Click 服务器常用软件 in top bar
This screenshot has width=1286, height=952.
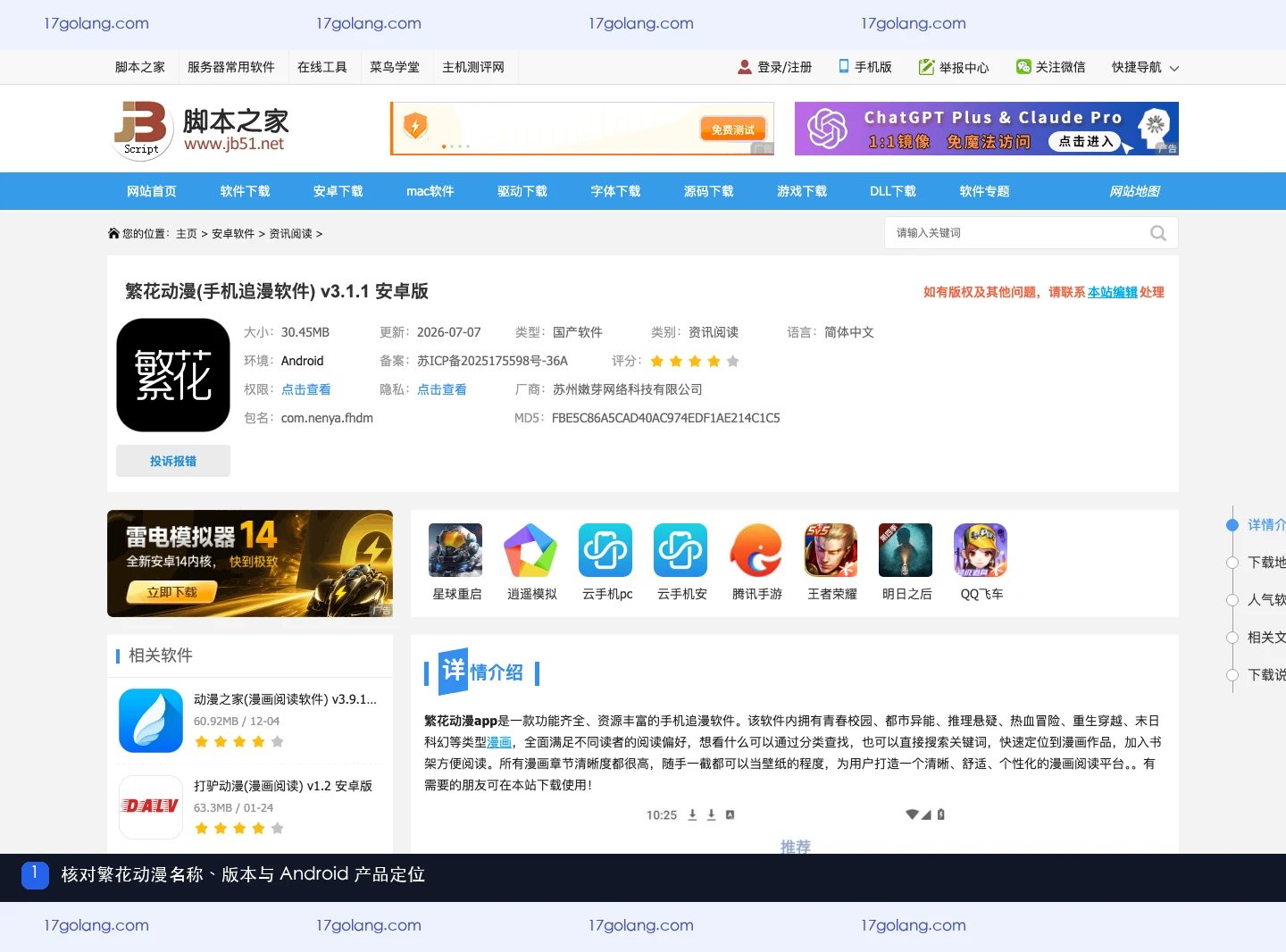point(231,67)
